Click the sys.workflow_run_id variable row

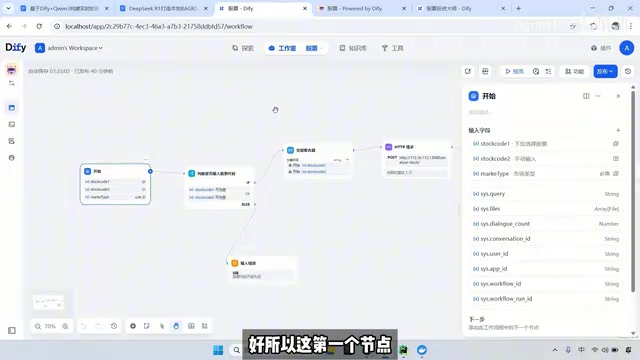pos(545,299)
